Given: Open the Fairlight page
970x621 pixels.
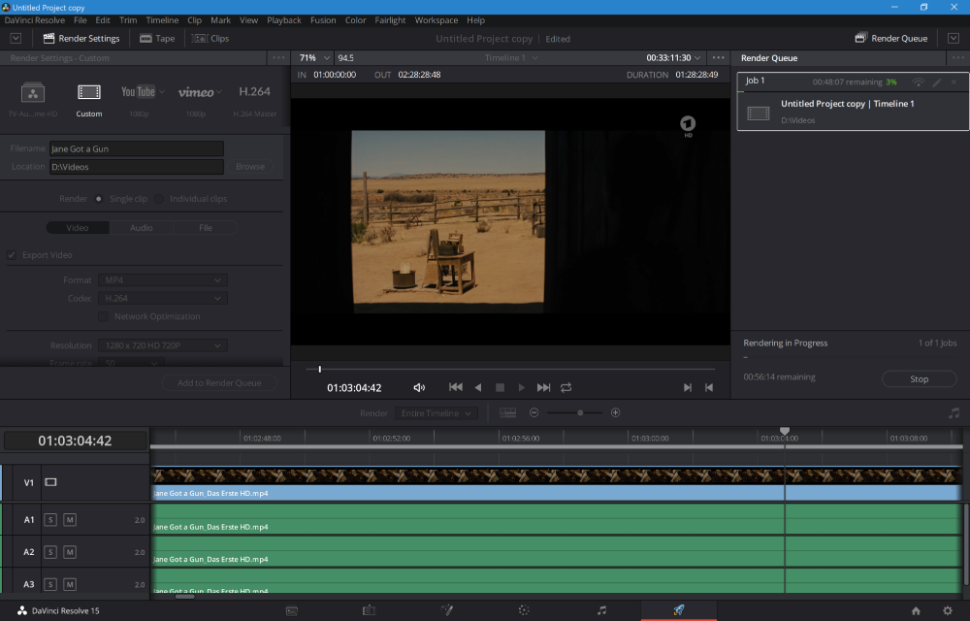Looking at the screenshot, I should point(601,610).
